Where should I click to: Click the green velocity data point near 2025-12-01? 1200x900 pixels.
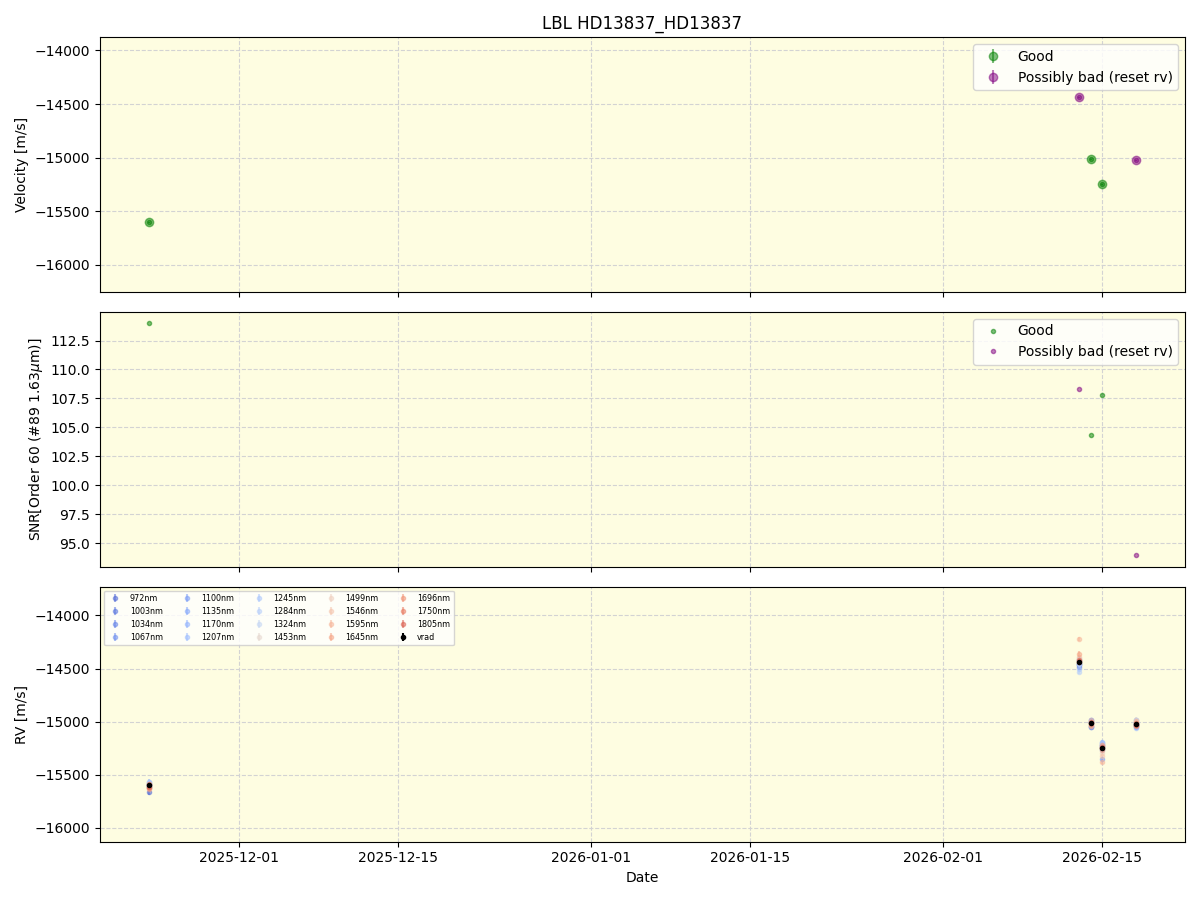tap(148, 223)
